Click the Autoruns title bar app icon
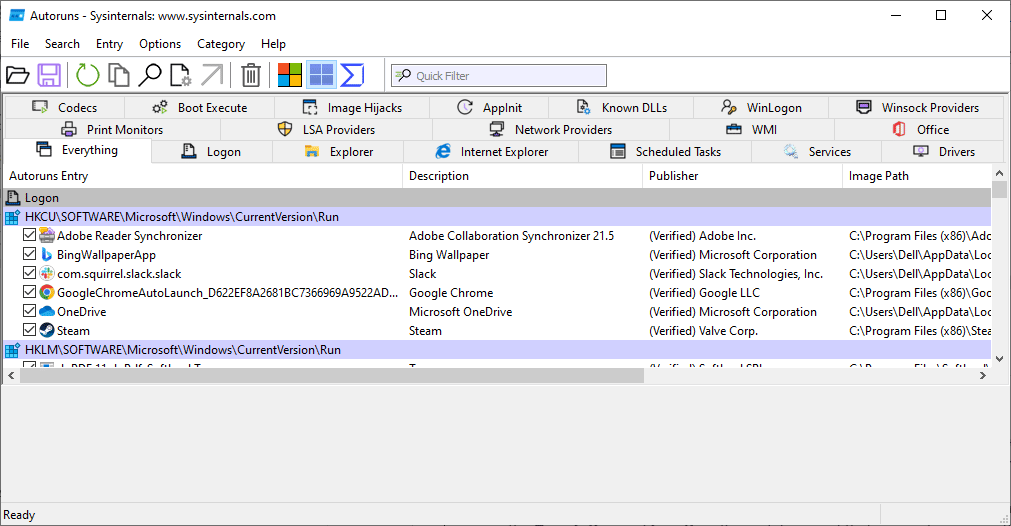The height and width of the screenshot is (526, 1011). 17,15
